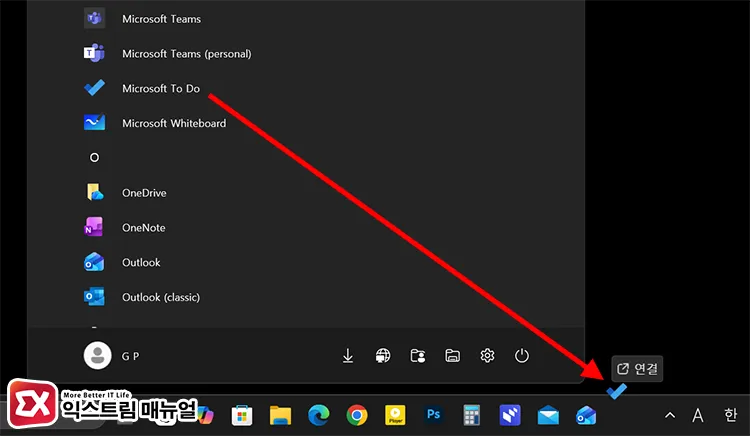Open the personal folder shortcut

coord(418,356)
